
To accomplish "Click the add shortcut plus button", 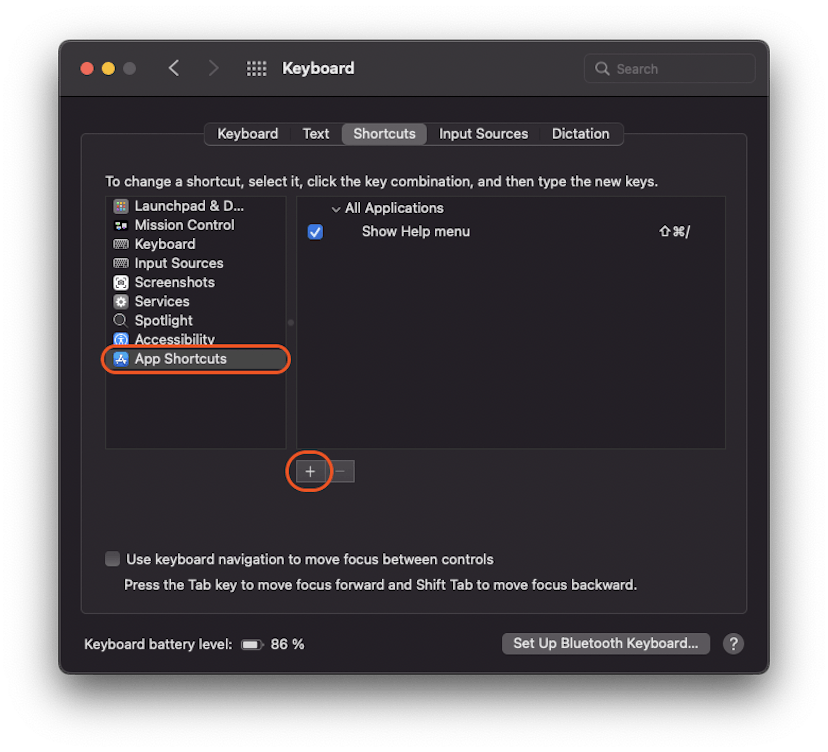I will (x=309, y=471).
